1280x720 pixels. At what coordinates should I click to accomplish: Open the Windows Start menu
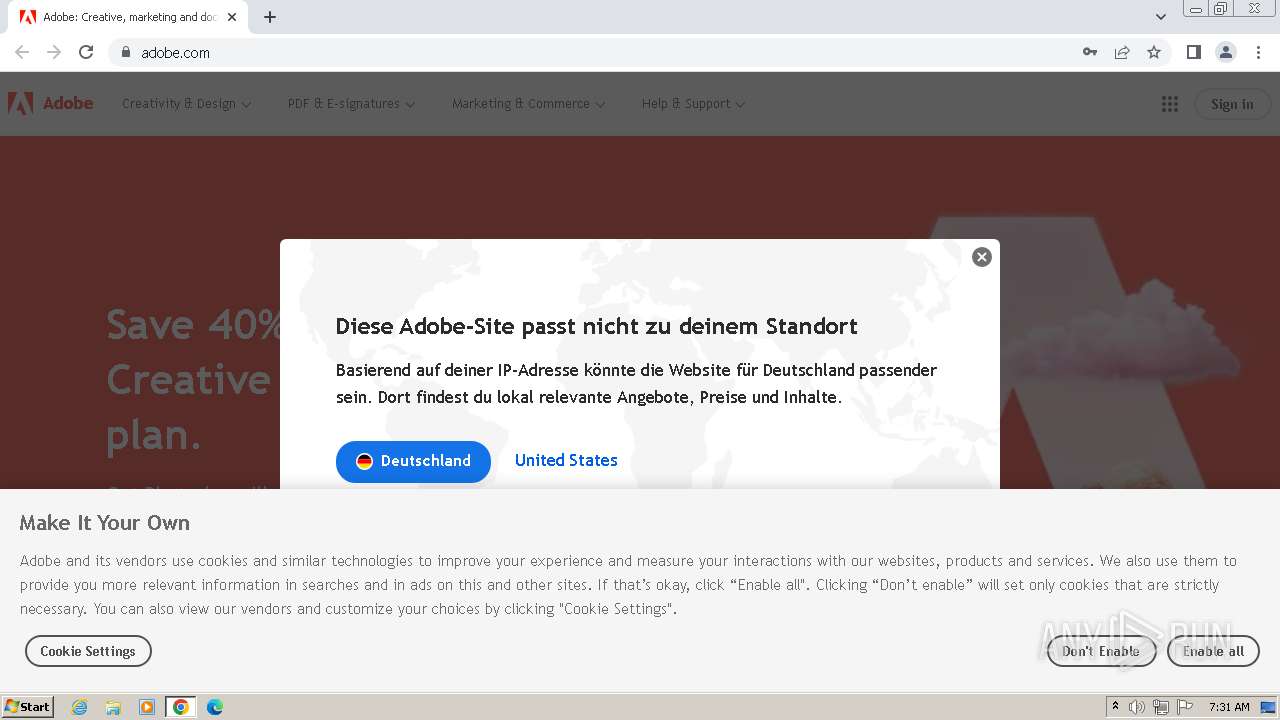point(28,707)
